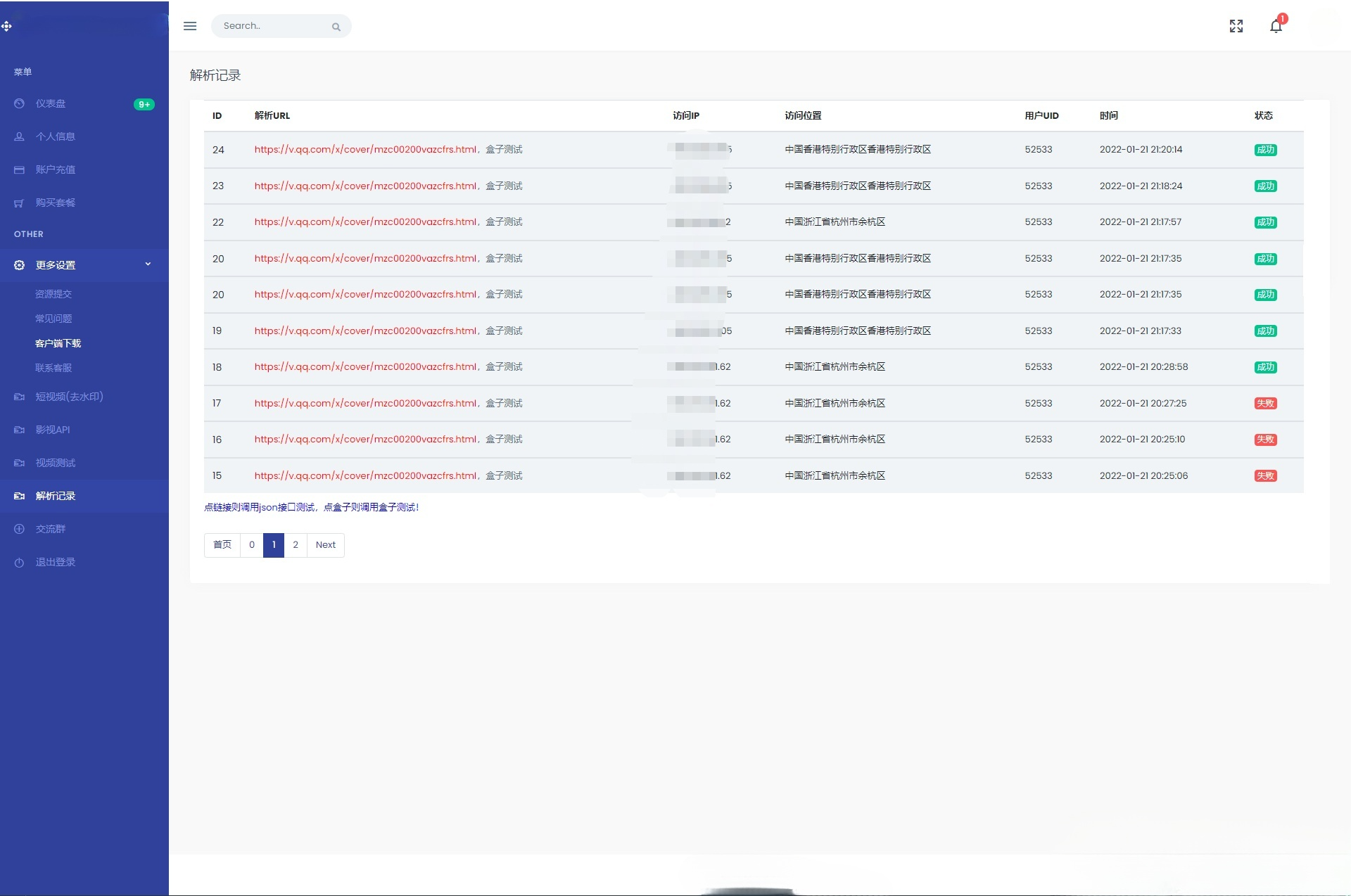Click the 账户充值 recharge icon
This screenshot has height=896, width=1351.
click(18, 169)
